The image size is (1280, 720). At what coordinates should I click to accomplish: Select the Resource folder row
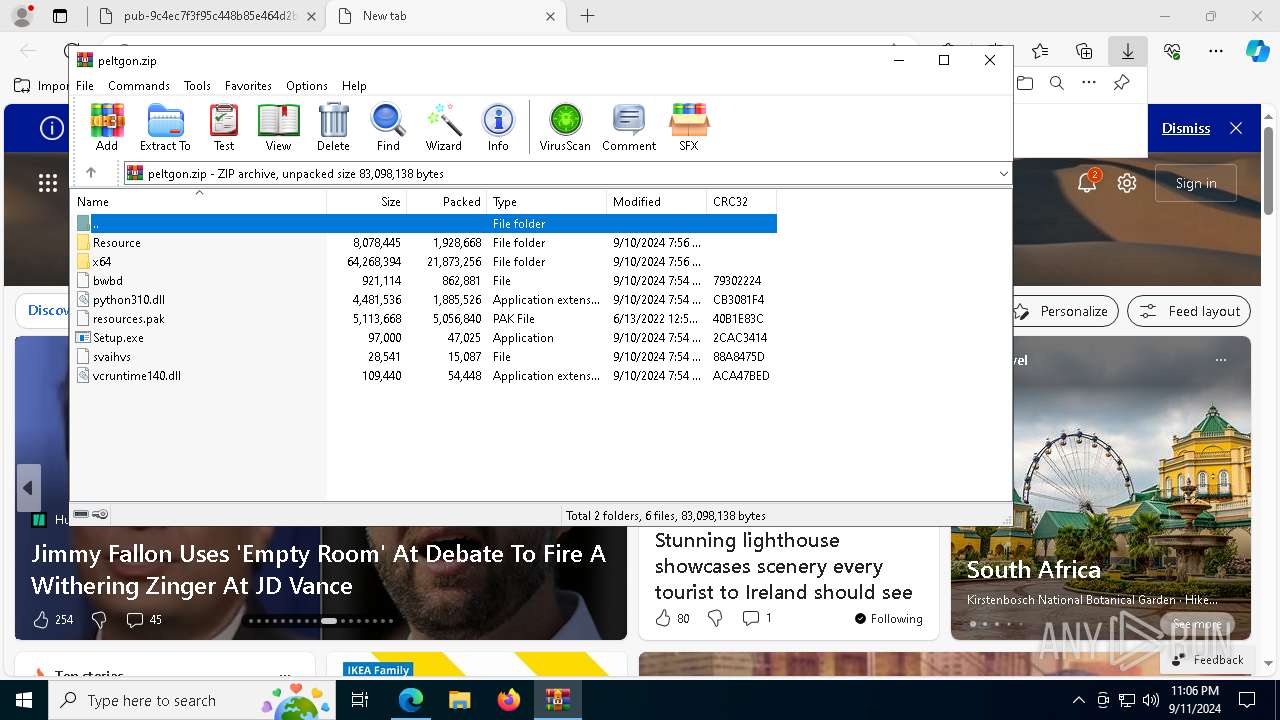(424, 243)
